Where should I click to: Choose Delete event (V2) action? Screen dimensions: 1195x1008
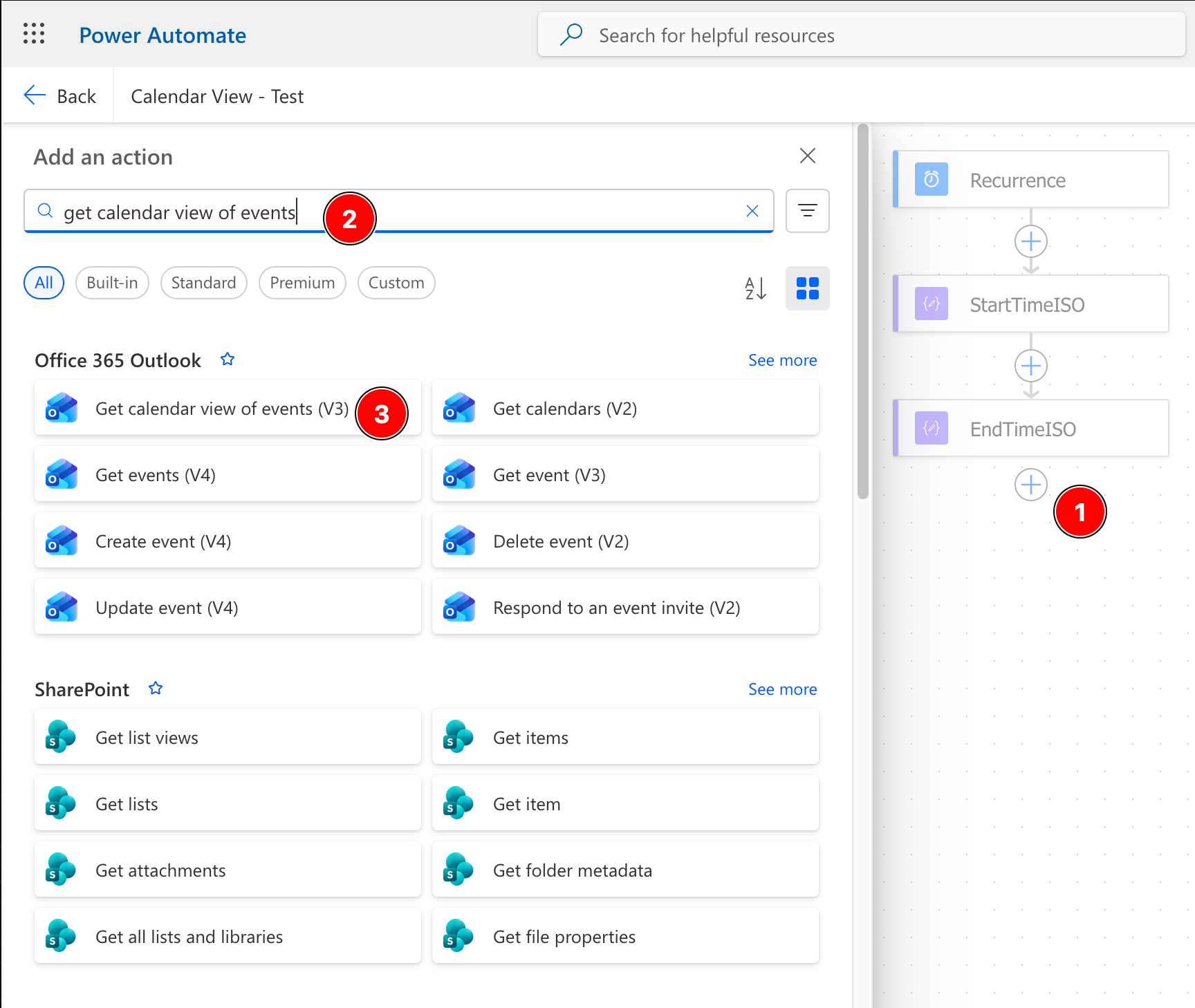pos(625,541)
